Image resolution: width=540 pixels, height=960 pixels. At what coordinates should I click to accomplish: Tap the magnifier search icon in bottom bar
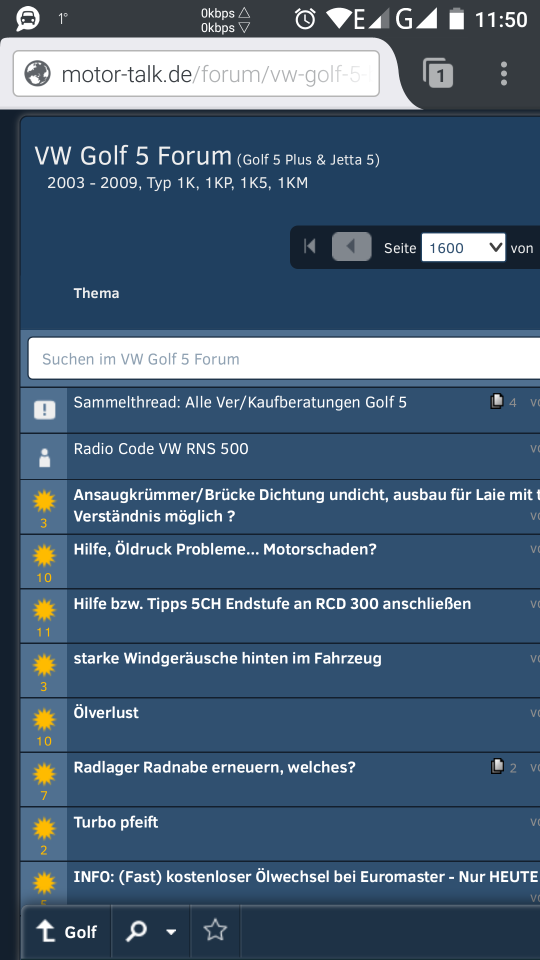136,932
